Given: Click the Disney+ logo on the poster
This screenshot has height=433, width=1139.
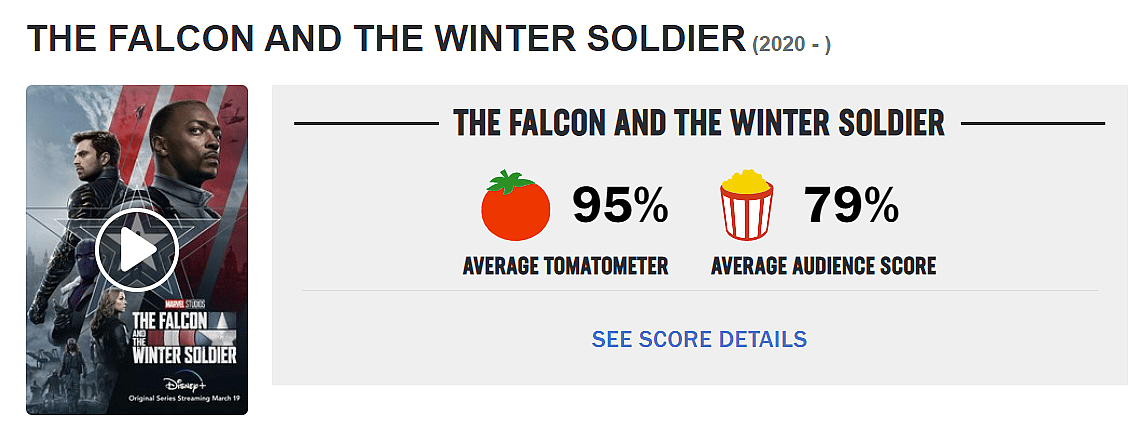Looking at the screenshot, I should tap(184, 381).
